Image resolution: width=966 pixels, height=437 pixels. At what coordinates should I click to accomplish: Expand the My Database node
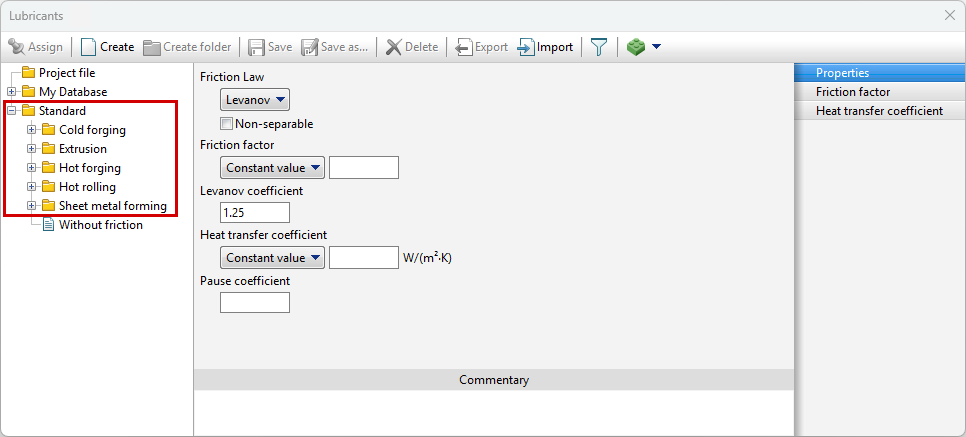pos(12,92)
